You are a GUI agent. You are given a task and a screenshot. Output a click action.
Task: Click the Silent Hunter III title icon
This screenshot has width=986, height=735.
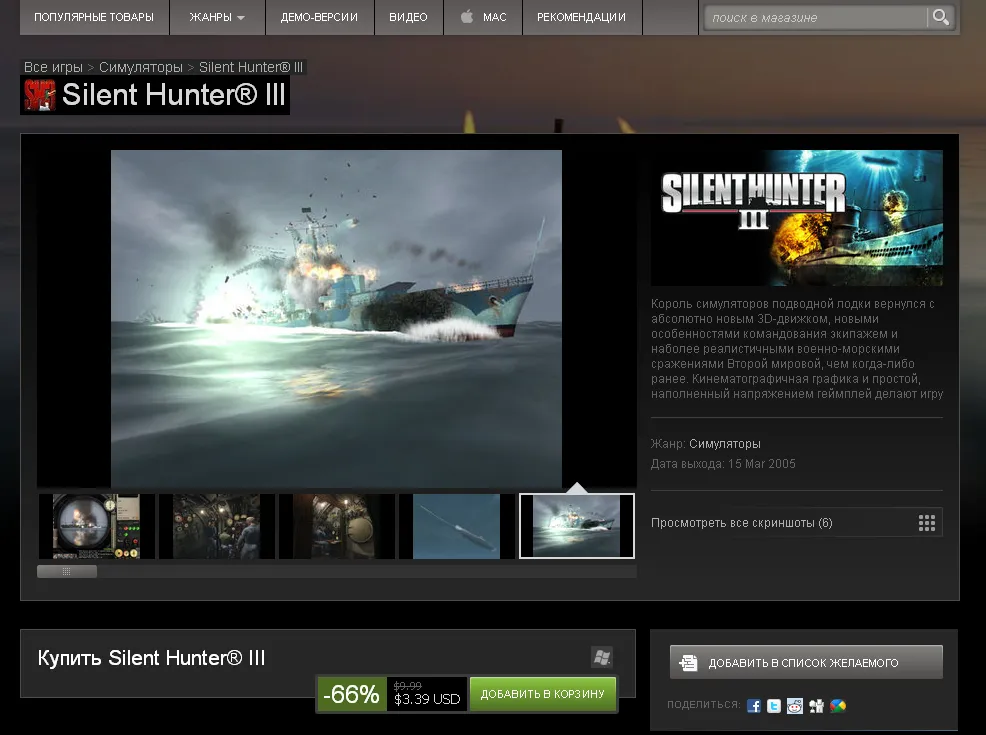[40, 95]
